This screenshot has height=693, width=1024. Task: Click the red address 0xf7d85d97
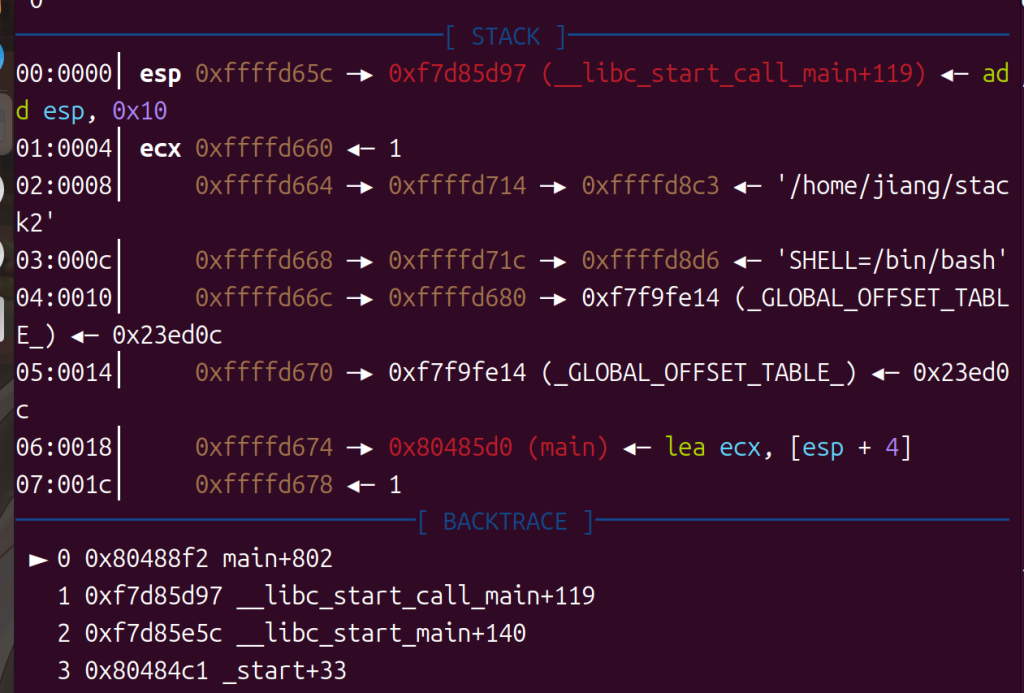click(457, 73)
